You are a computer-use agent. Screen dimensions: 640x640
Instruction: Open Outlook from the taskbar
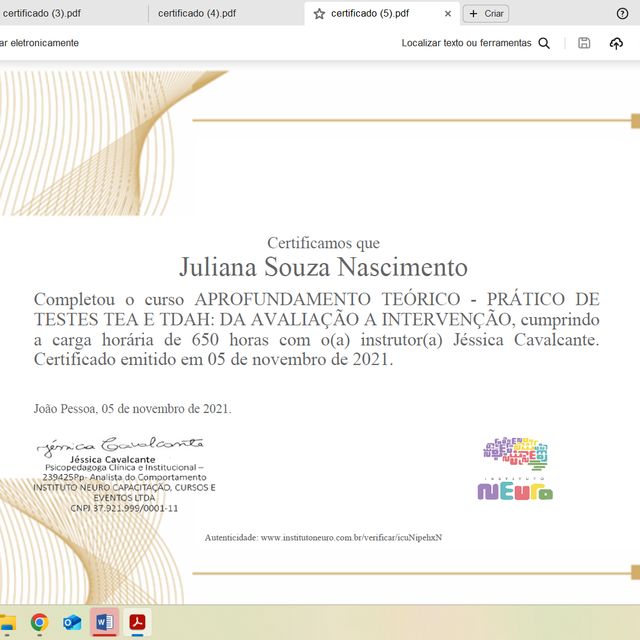(x=72, y=622)
